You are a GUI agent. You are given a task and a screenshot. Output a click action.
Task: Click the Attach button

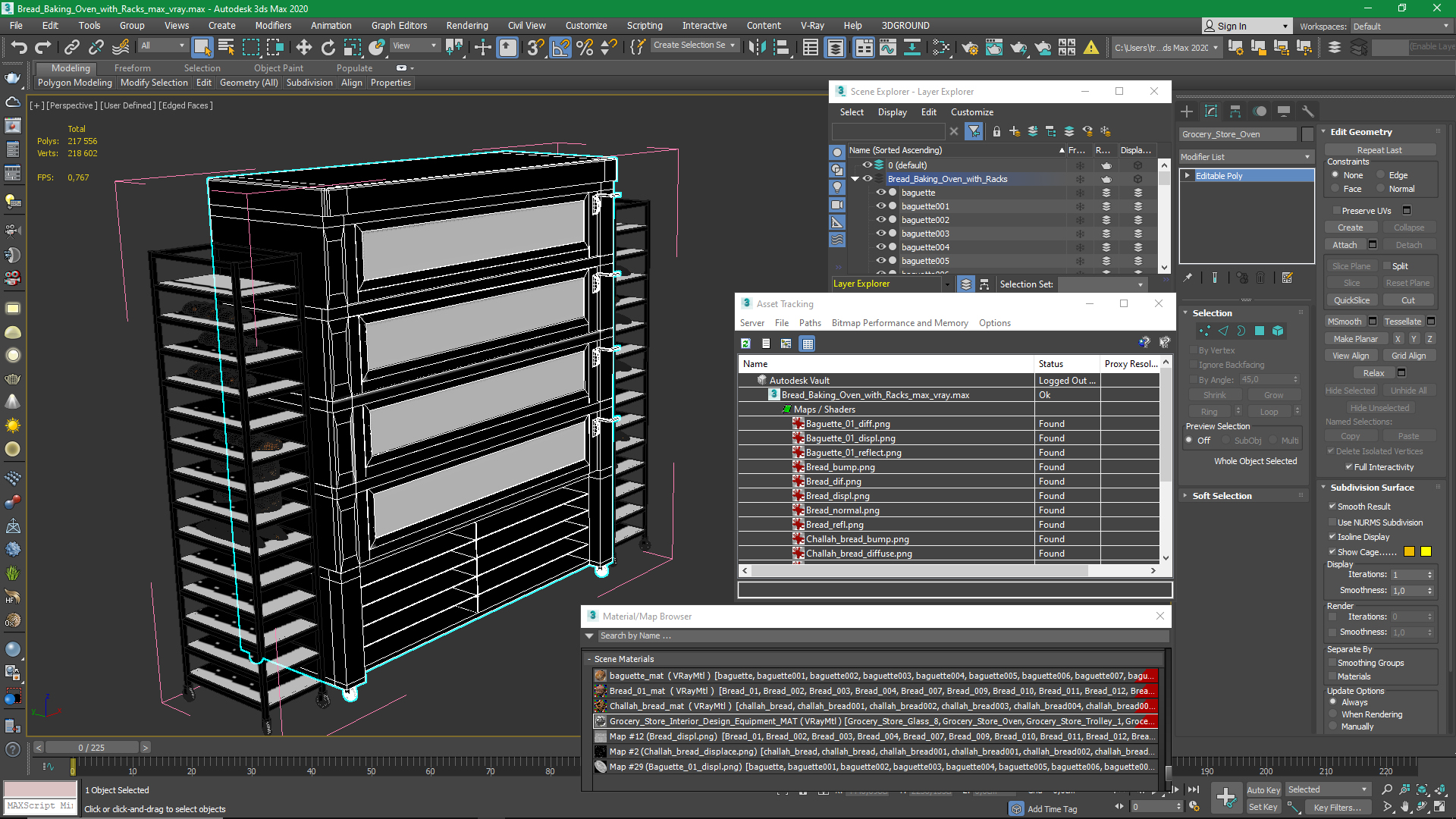coord(1345,245)
